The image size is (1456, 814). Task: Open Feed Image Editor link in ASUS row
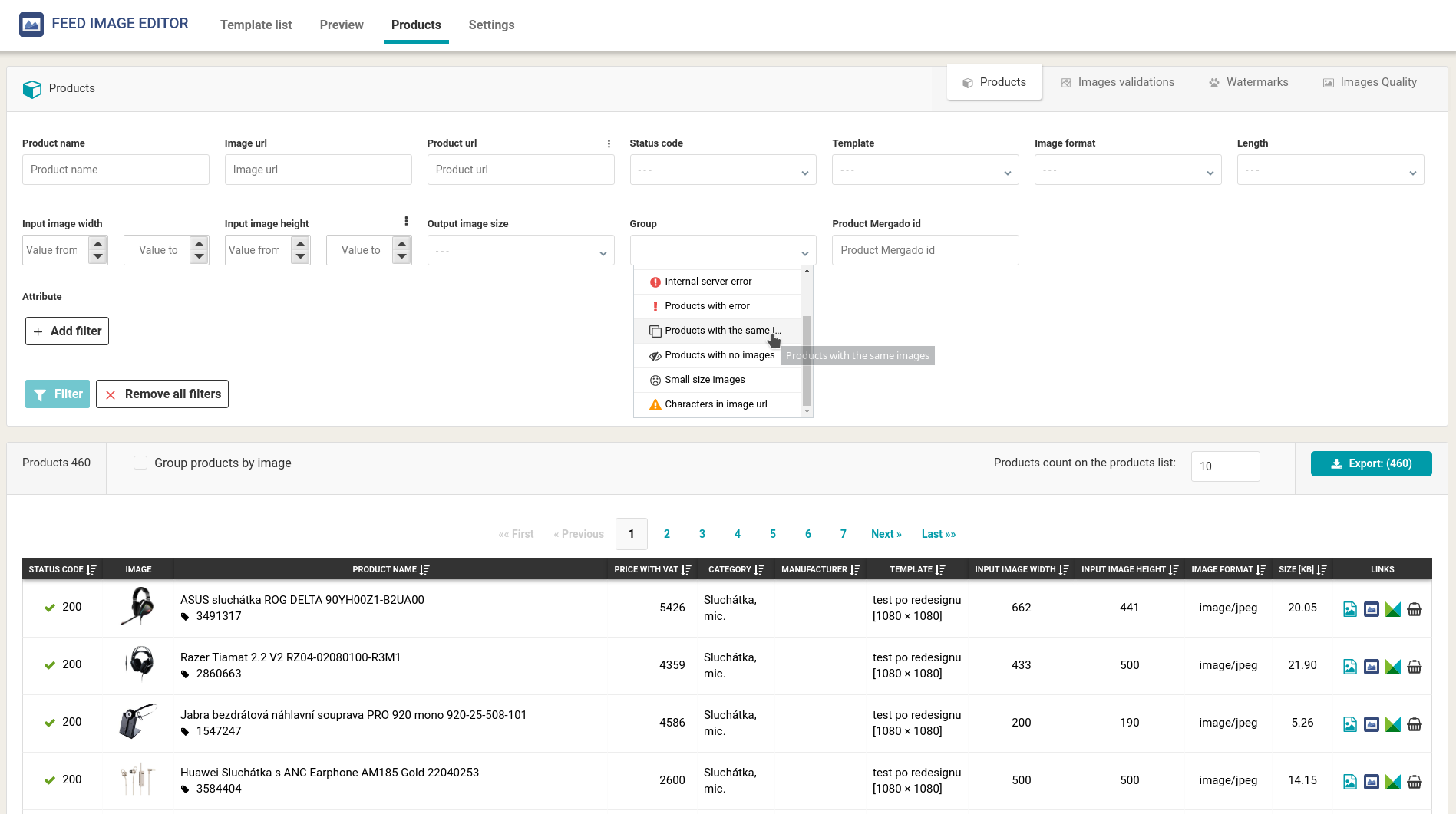click(1372, 609)
